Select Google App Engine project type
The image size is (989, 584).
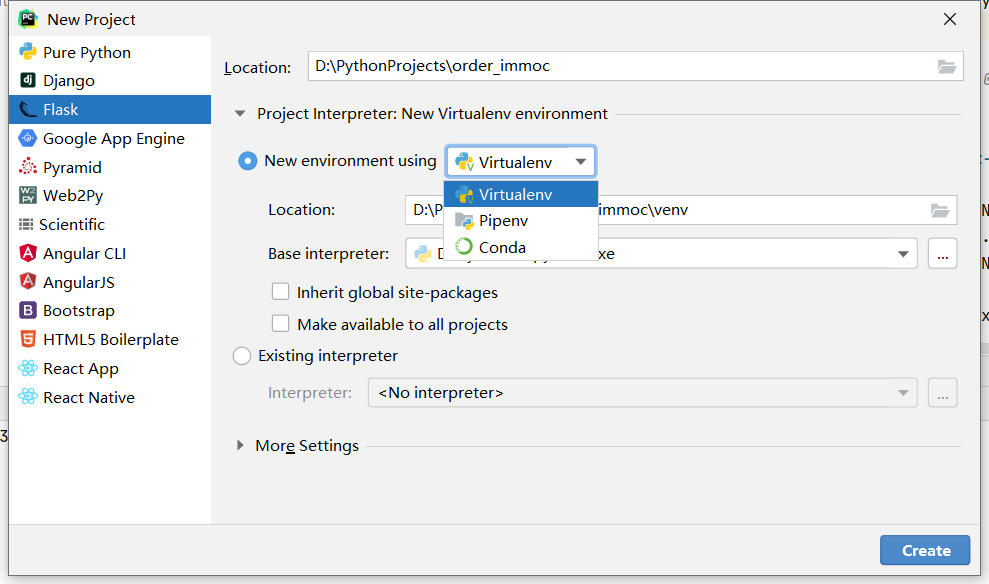113,139
